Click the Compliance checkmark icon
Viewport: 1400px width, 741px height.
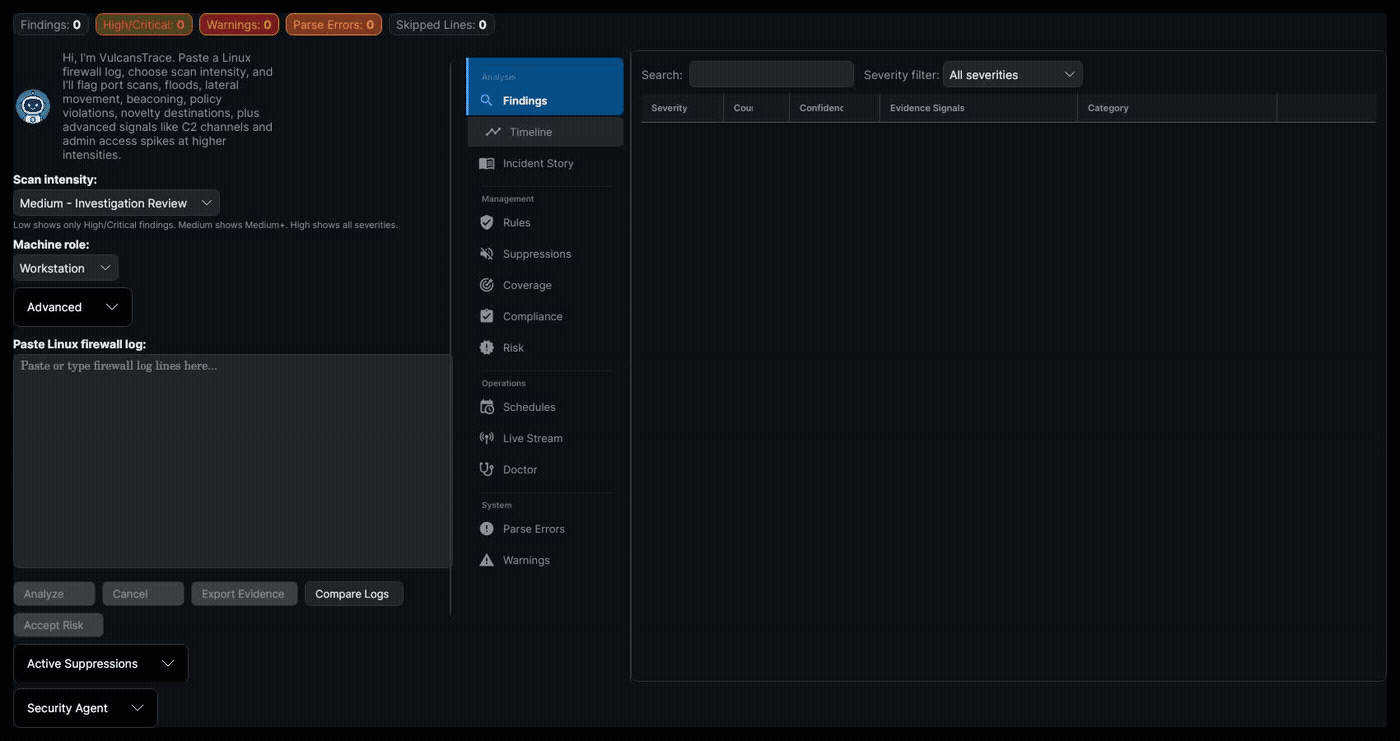tap(487, 316)
